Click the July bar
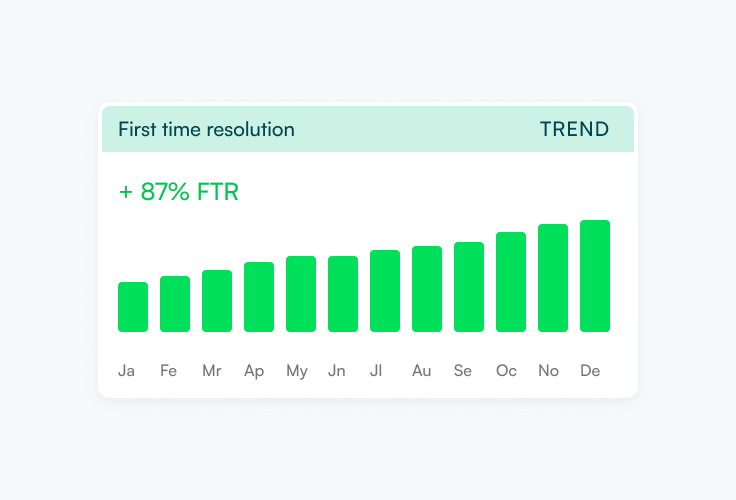 coord(385,291)
